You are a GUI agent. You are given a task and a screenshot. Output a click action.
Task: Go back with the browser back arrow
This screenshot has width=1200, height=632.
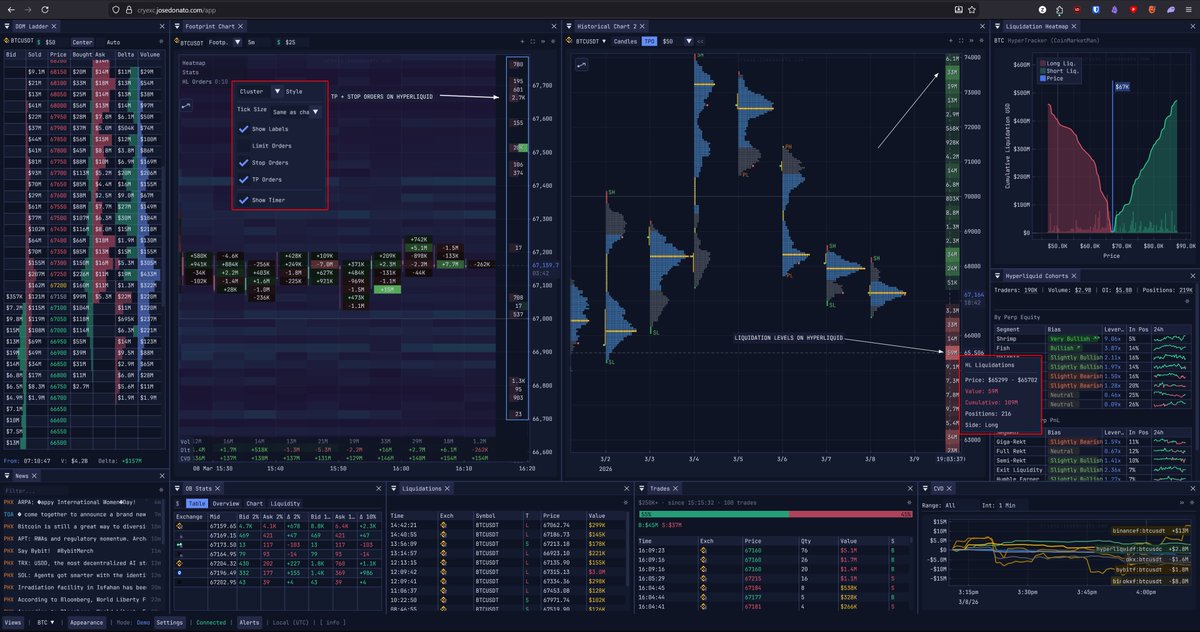(x=11, y=10)
